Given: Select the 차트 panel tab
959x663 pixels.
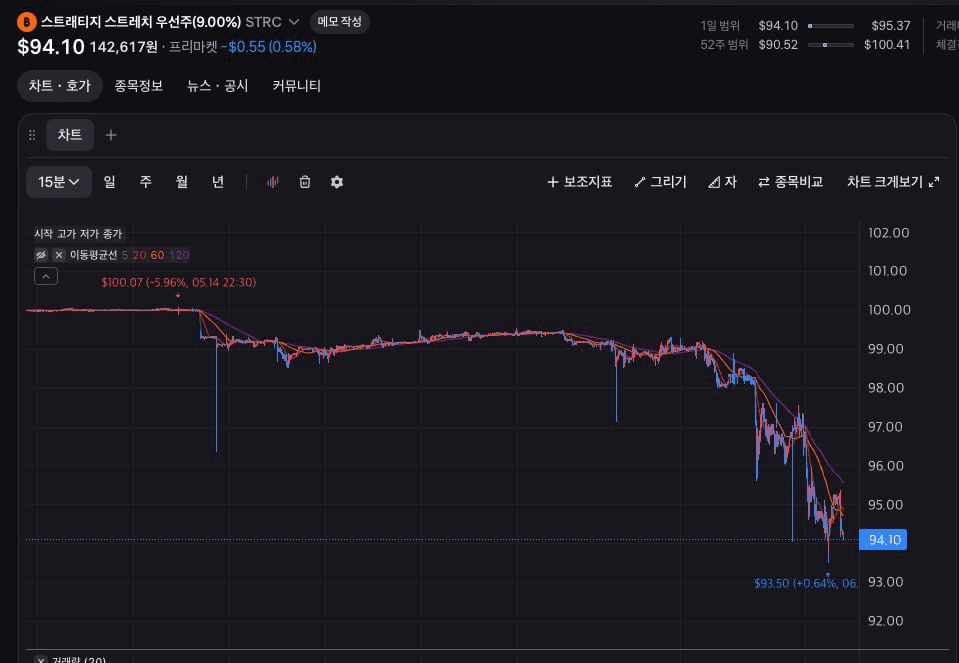Looking at the screenshot, I should pyautogui.click(x=70, y=135).
